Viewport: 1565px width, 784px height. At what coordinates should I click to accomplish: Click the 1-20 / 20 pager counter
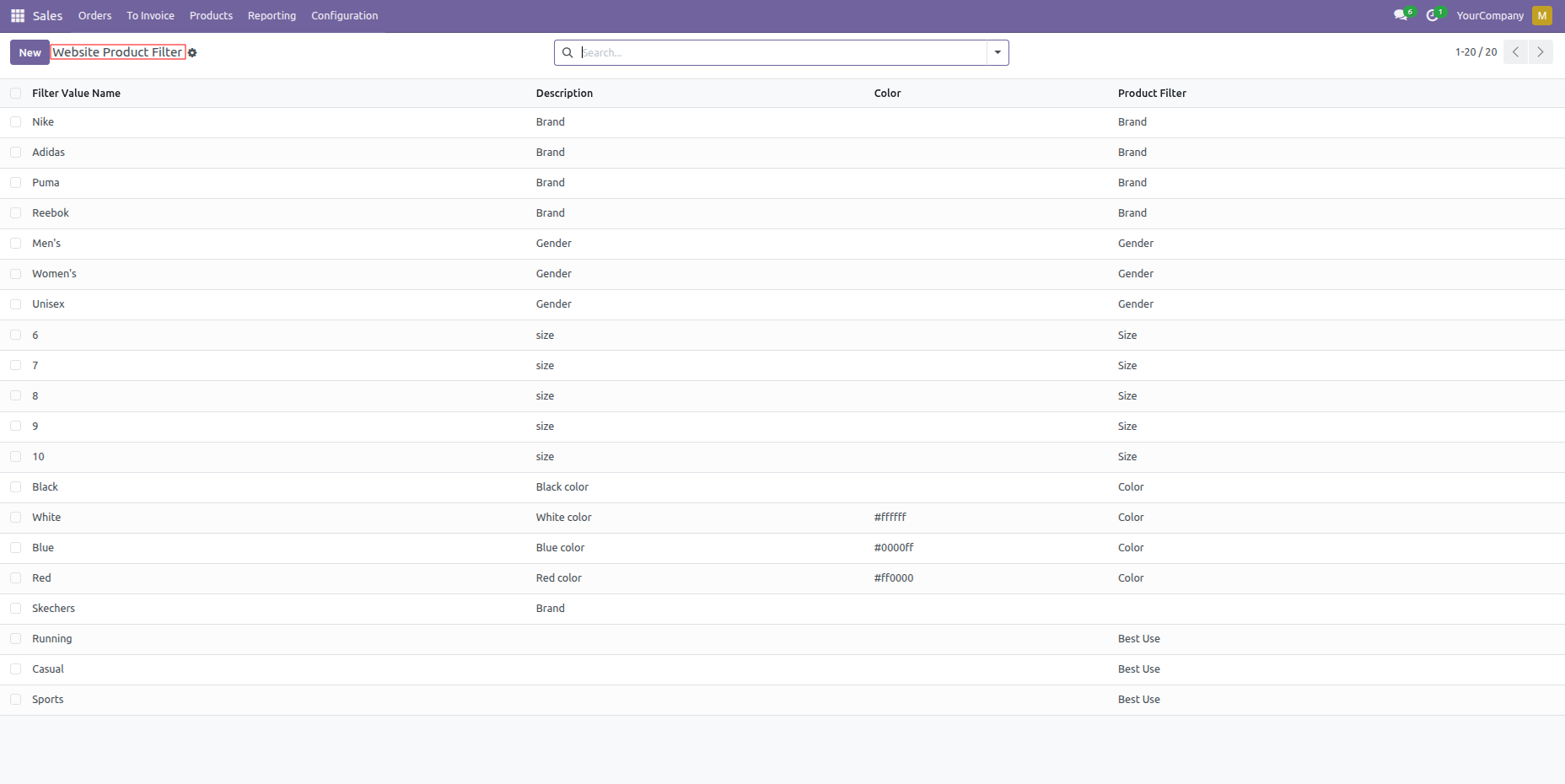coord(1476,52)
